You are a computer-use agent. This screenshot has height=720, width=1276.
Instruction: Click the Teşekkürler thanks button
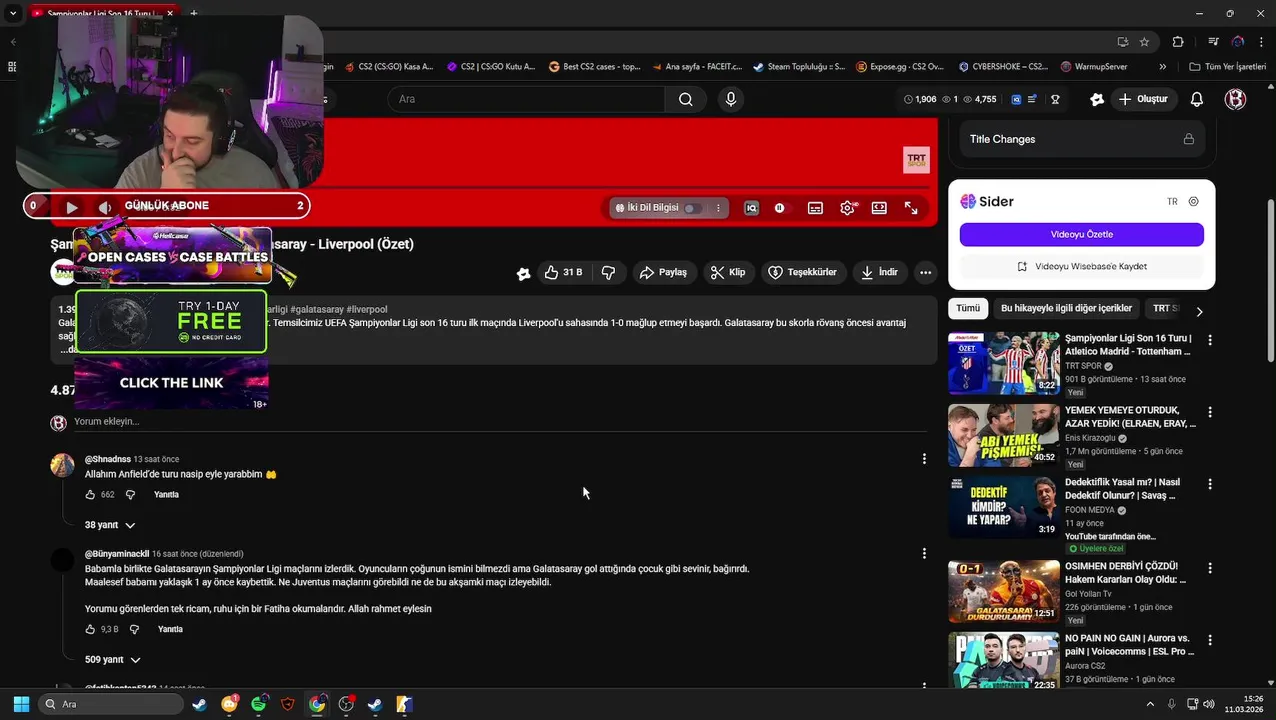pos(802,272)
